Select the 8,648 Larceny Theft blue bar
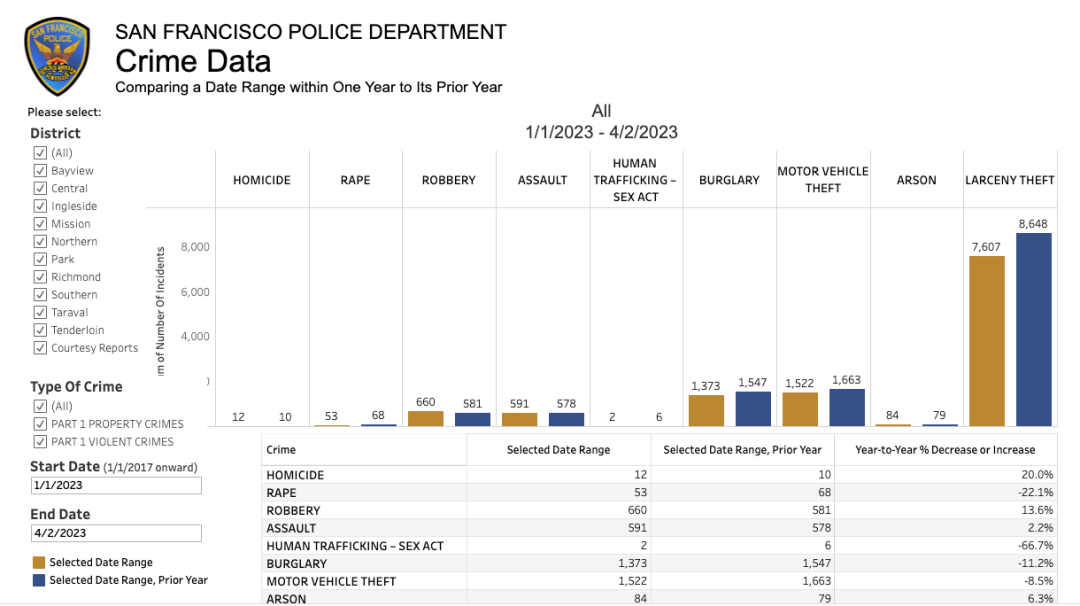1080x606 pixels. [1033, 330]
